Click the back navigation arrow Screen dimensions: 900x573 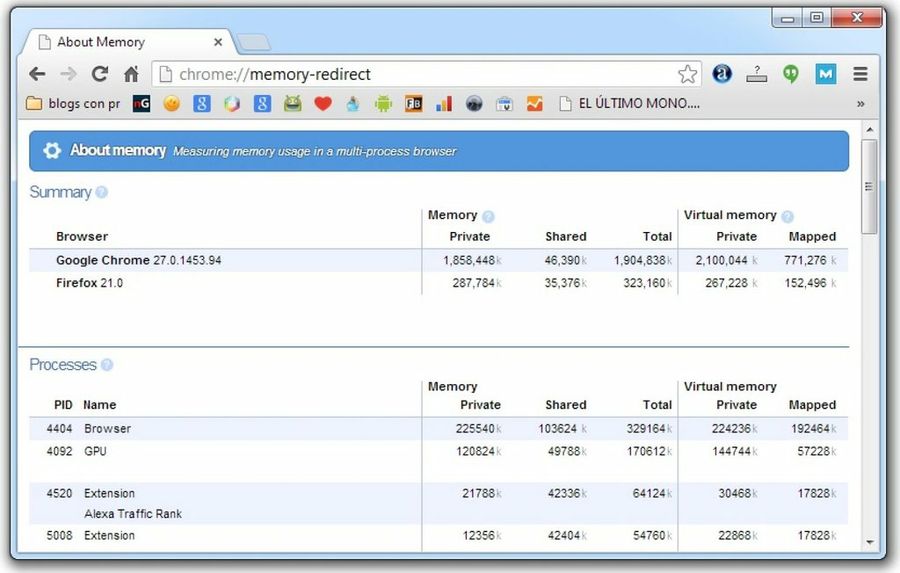(x=37, y=74)
